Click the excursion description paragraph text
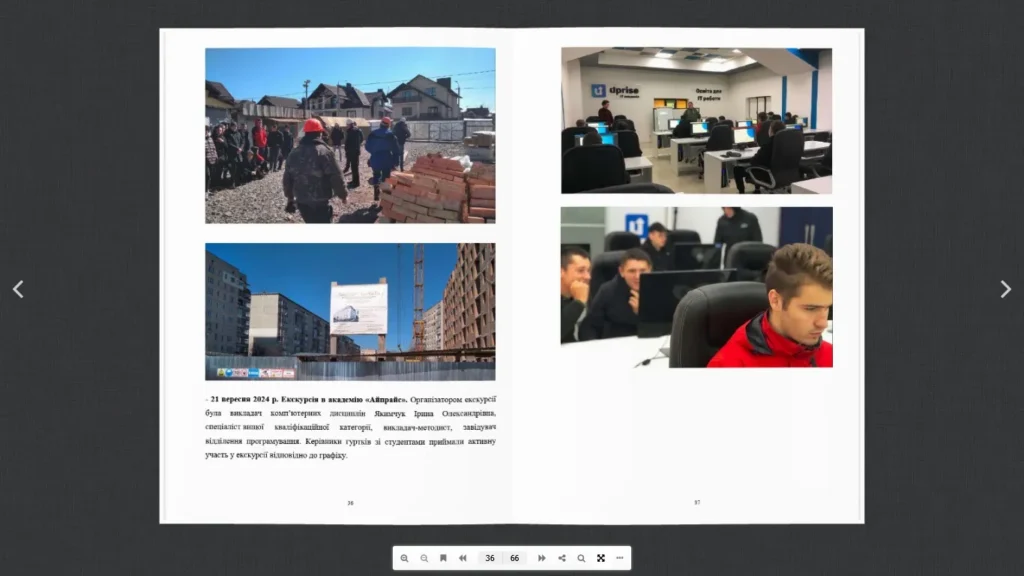 [x=350, y=427]
